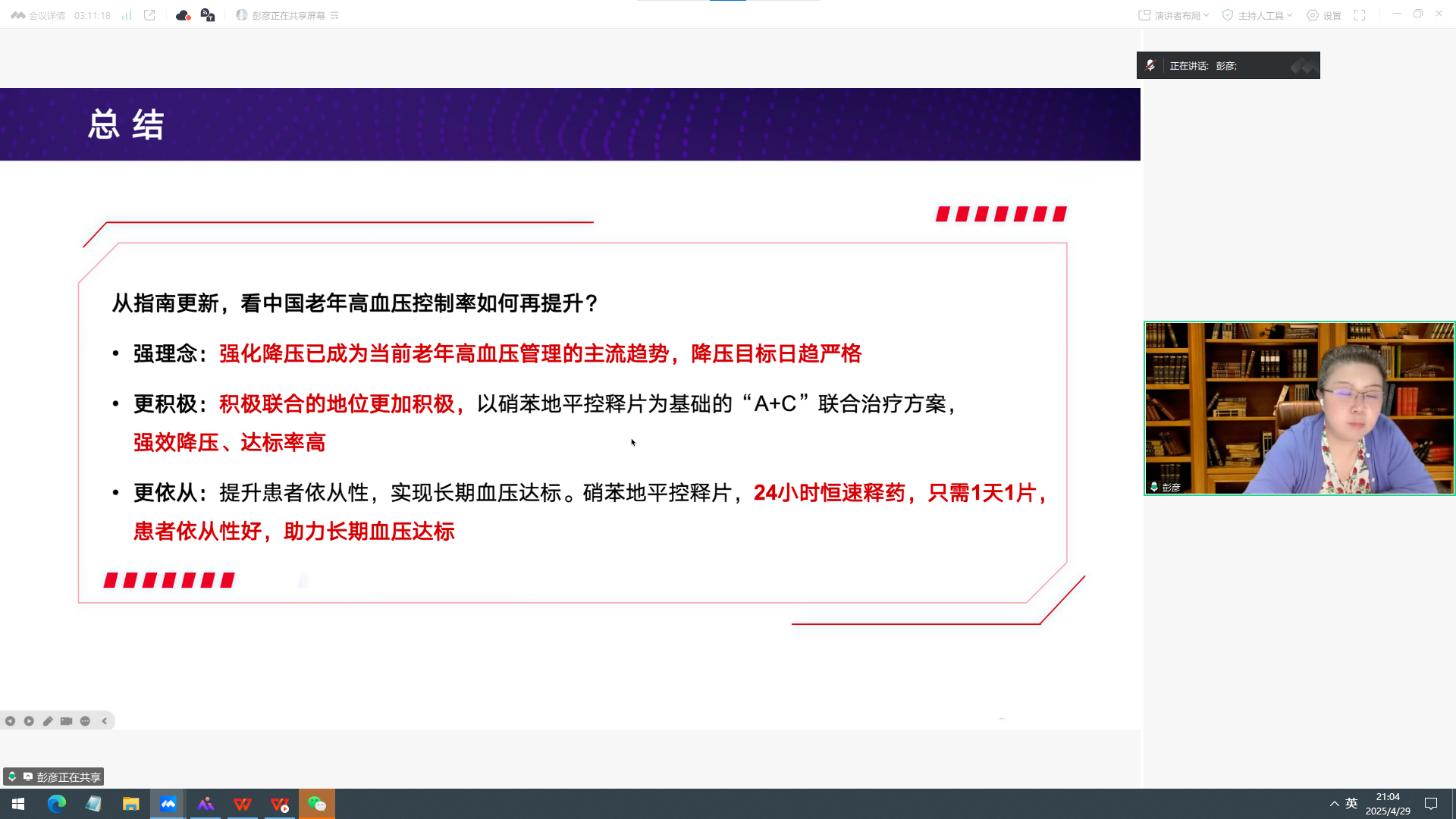This screenshot has height=819, width=1456.
Task: Open File Explorer from taskbar
Action: coord(130,804)
